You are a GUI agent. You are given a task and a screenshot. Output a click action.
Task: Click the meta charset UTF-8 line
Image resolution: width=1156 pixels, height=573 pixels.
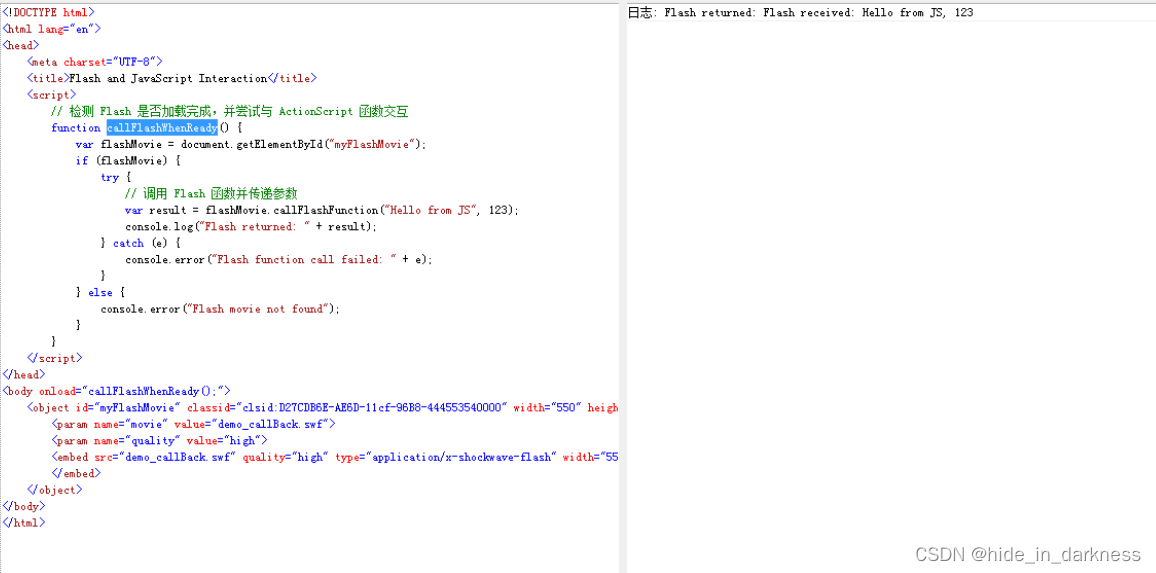pyautogui.click(x=94, y=62)
